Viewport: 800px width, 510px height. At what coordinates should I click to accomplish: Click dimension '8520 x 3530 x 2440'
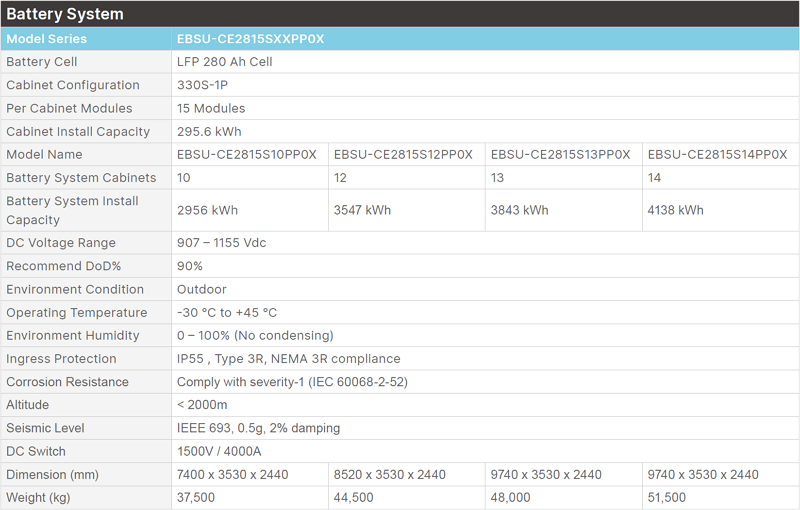pyautogui.click(x=390, y=475)
